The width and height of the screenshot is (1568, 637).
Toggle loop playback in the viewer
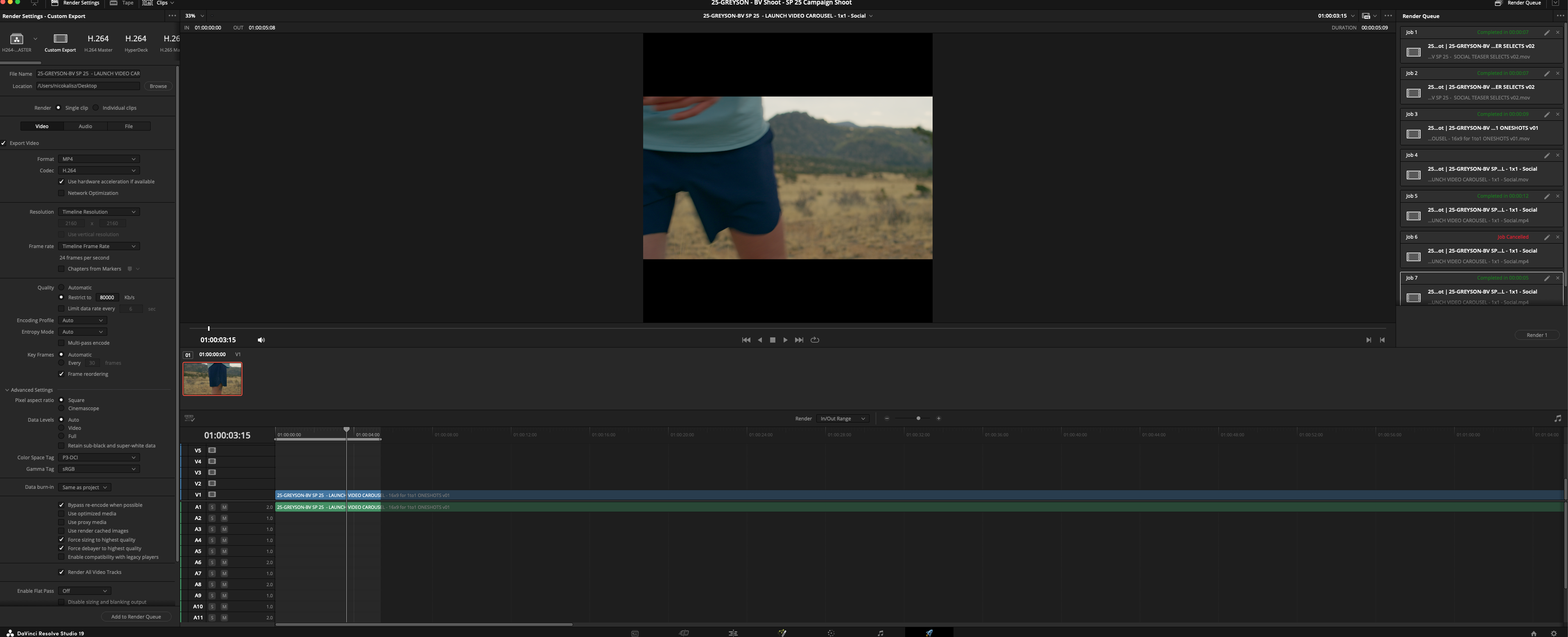(815, 340)
